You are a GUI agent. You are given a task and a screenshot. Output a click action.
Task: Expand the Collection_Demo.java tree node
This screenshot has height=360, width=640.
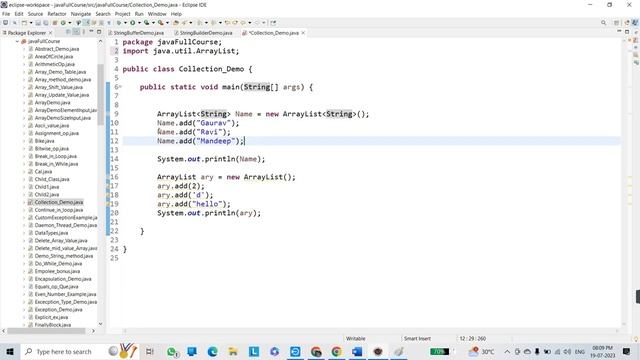(x=24, y=202)
